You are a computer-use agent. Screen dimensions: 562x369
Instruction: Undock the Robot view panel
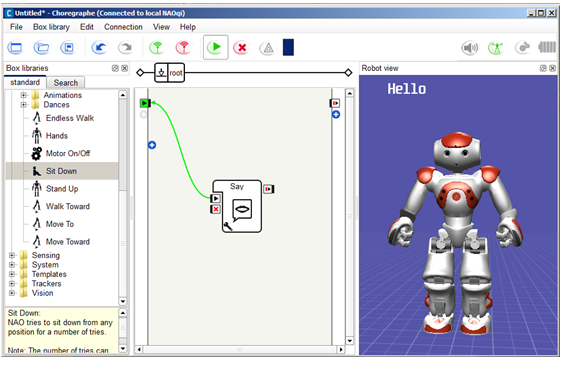pyautogui.click(x=543, y=68)
